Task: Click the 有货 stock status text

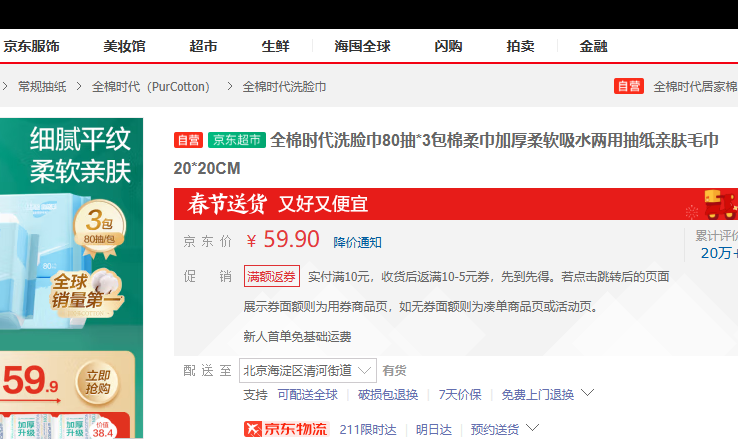Action: [394, 371]
